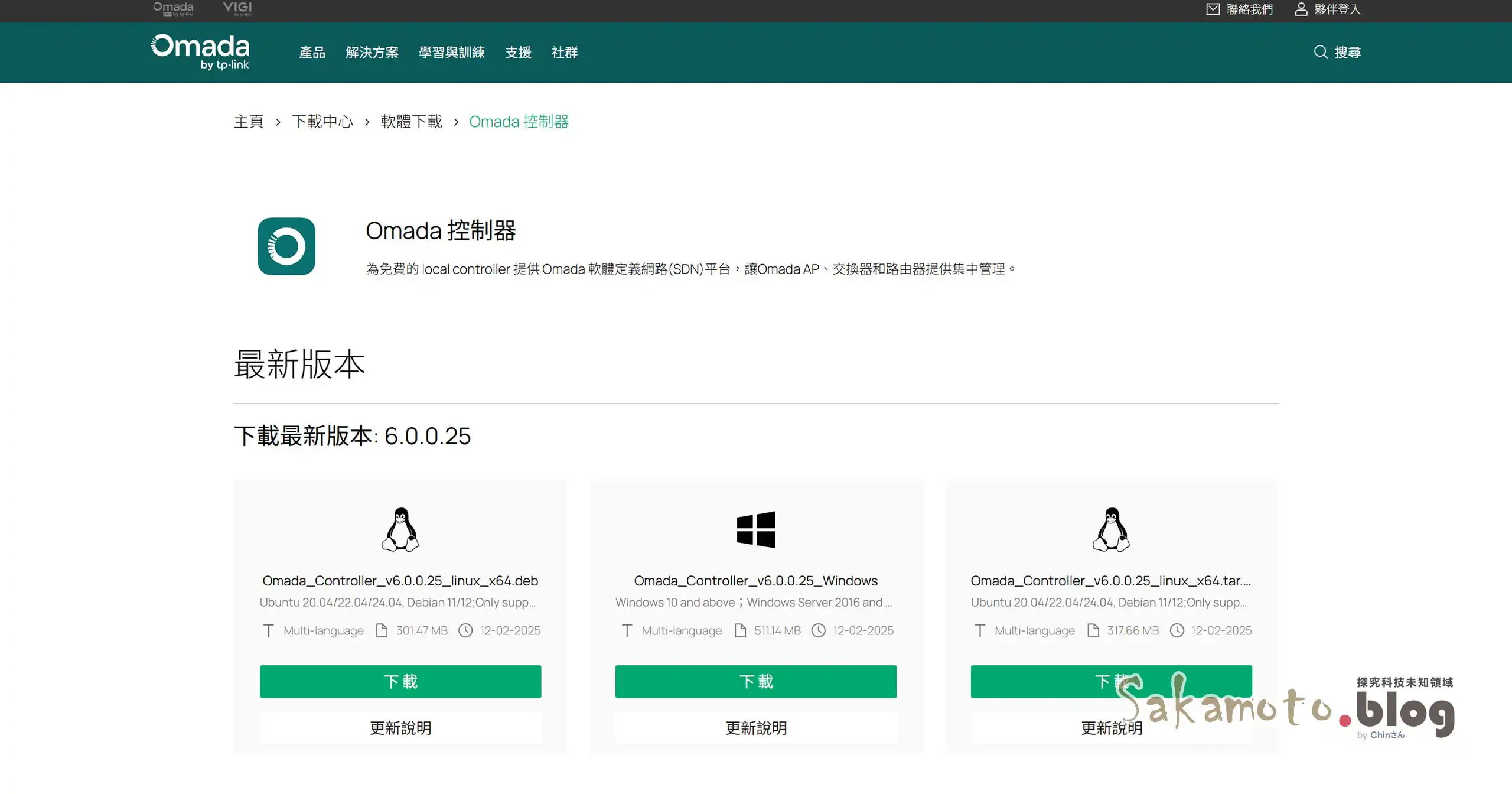Open search via the magnifier icon
The image size is (1512, 794).
(1321, 52)
